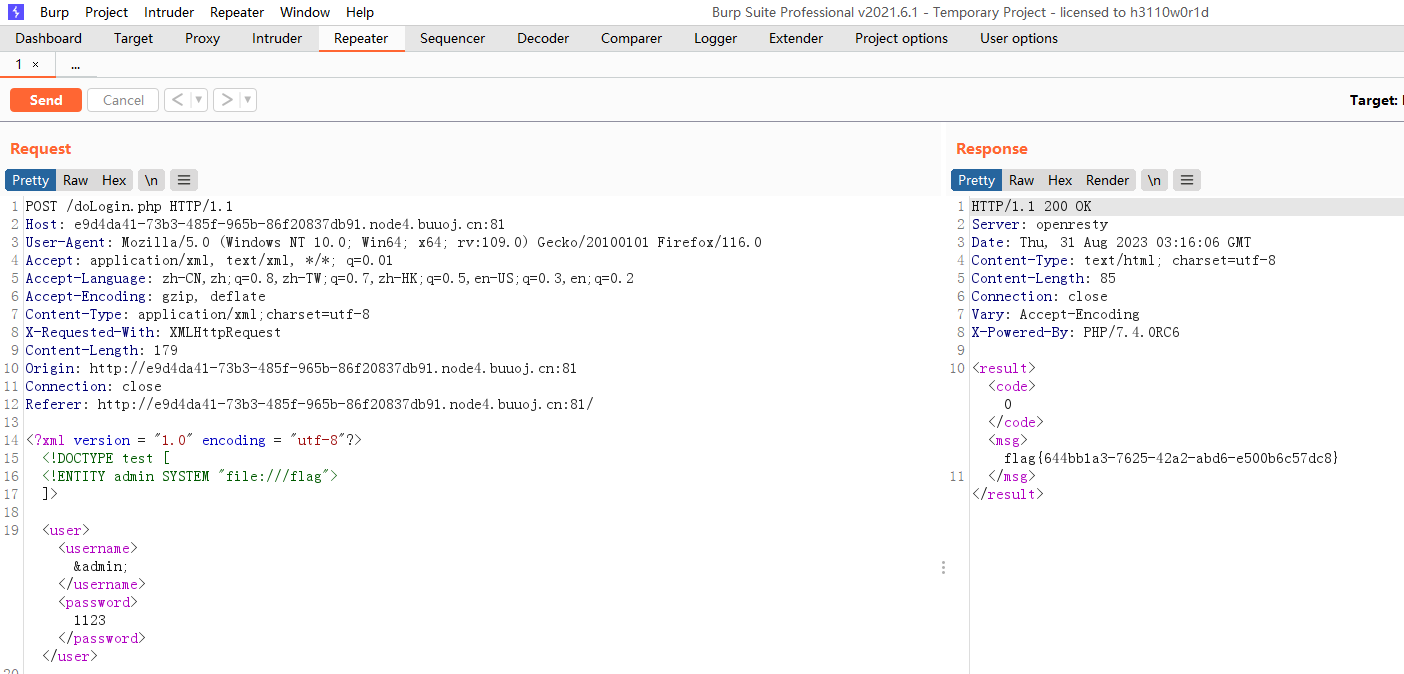Click the Content-Length: 179 header
The width and height of the screenshot is (1404, 674).
point(101,350)
